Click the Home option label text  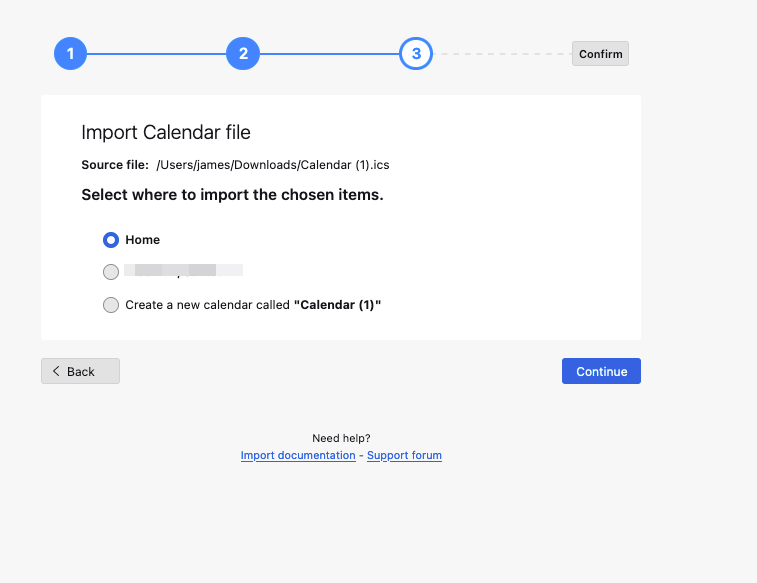pos(143,240)
